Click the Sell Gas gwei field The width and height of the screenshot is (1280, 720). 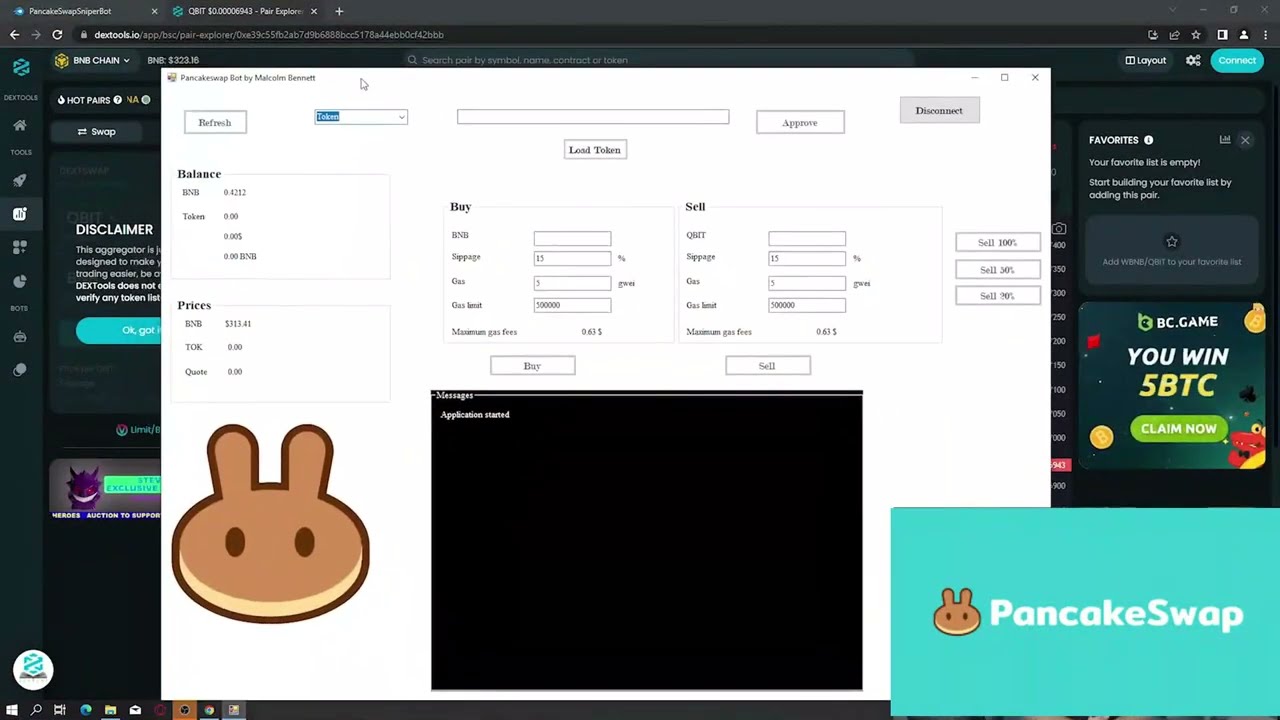807,283
